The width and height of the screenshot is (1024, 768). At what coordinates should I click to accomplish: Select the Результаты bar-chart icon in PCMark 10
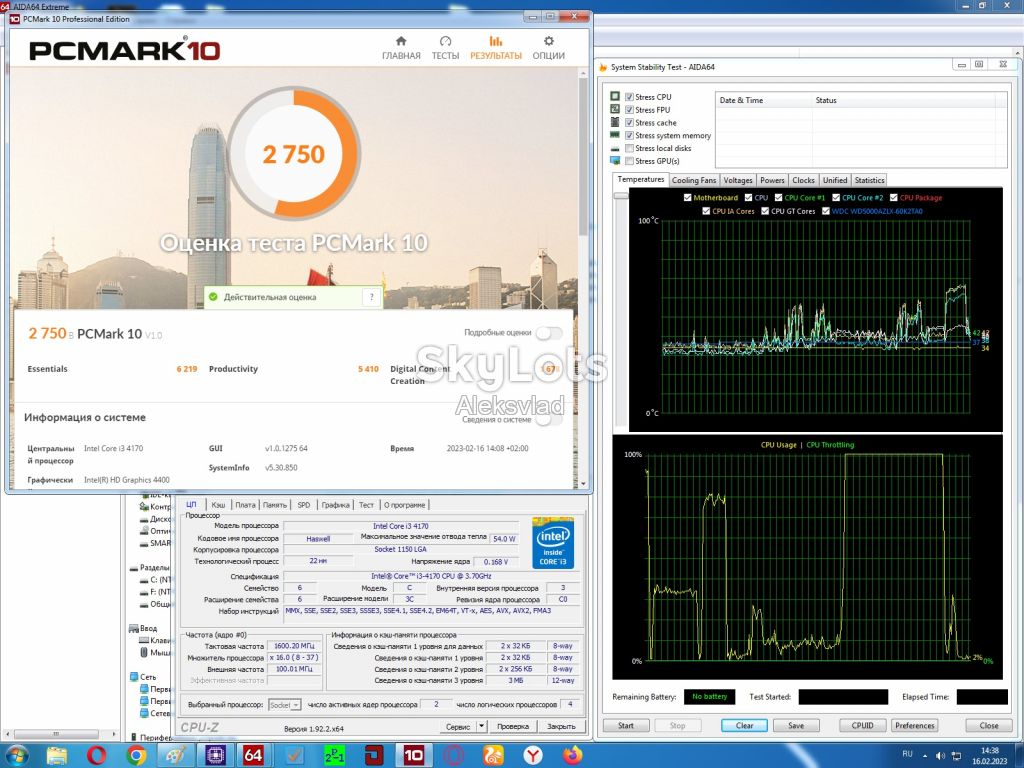496,41
